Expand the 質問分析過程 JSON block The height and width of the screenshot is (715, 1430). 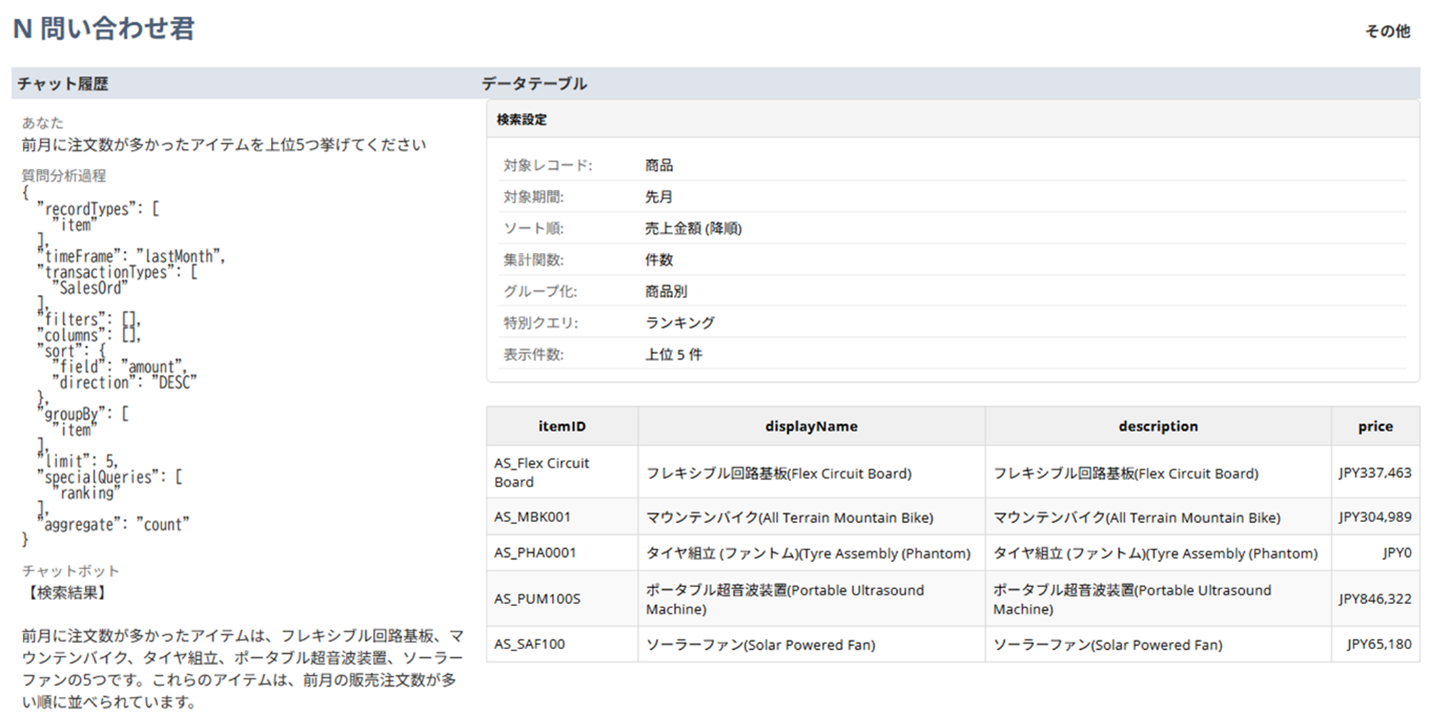pyautogui.click(x=66, y=175)
